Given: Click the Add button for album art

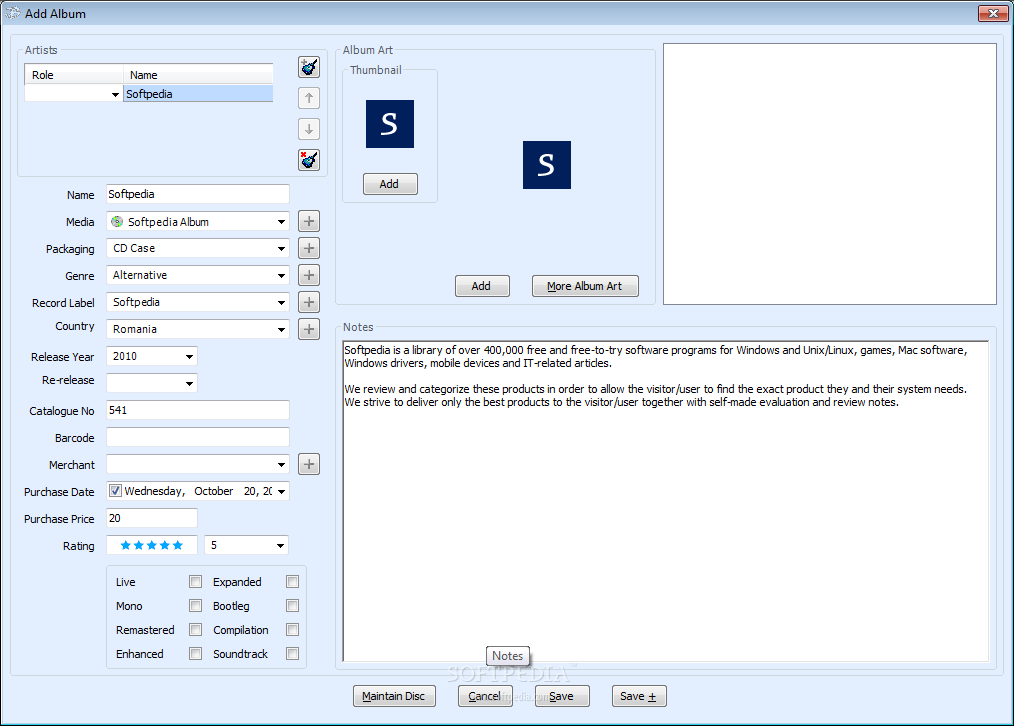Looking at the screenshot, I should pos(482,286).
